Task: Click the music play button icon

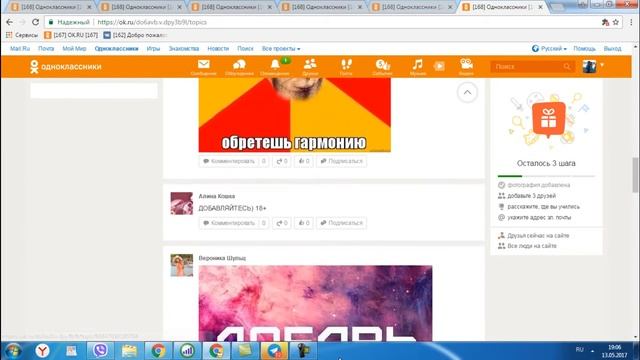Action: pos(439,66)
